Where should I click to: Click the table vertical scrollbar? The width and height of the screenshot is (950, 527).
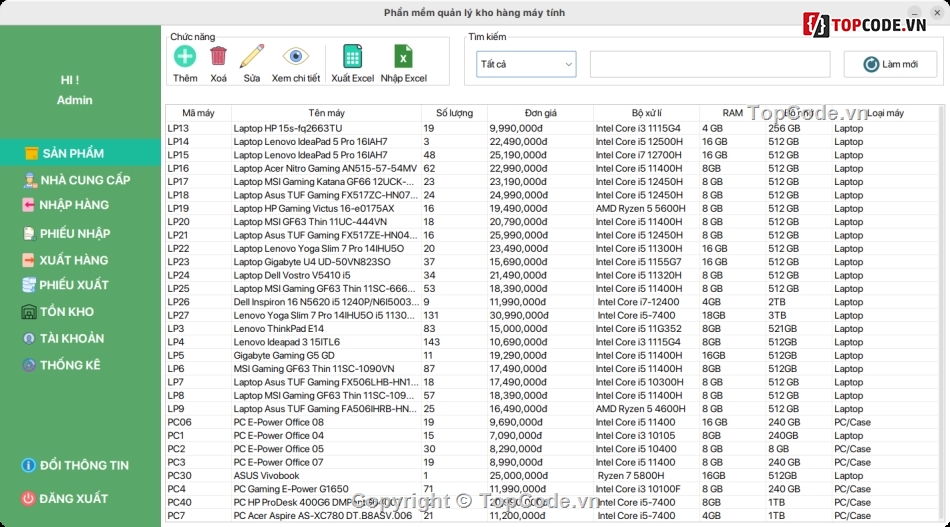(x=942, y=314)
